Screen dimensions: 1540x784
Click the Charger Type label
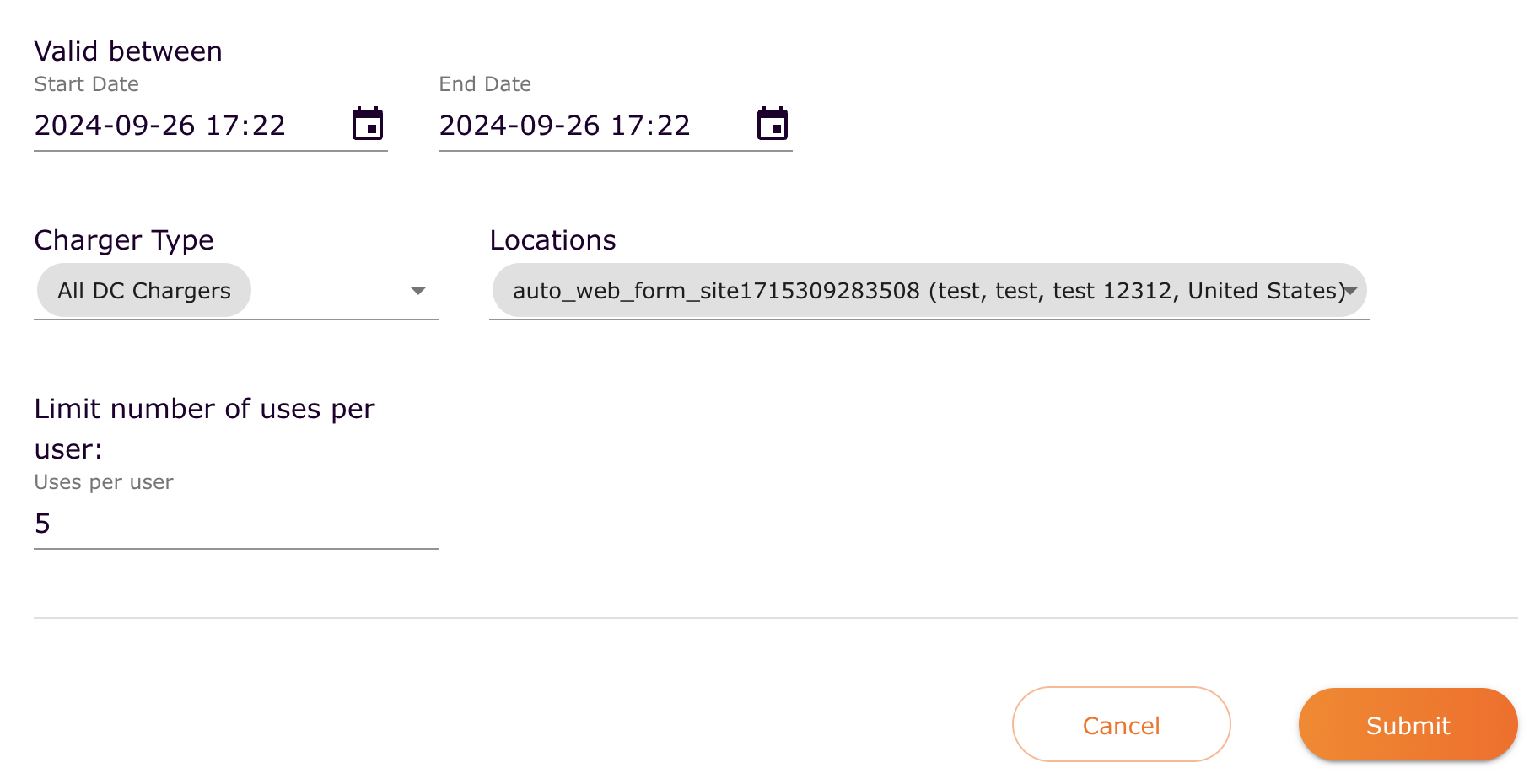pyautogui.click(x=123, y=240)
